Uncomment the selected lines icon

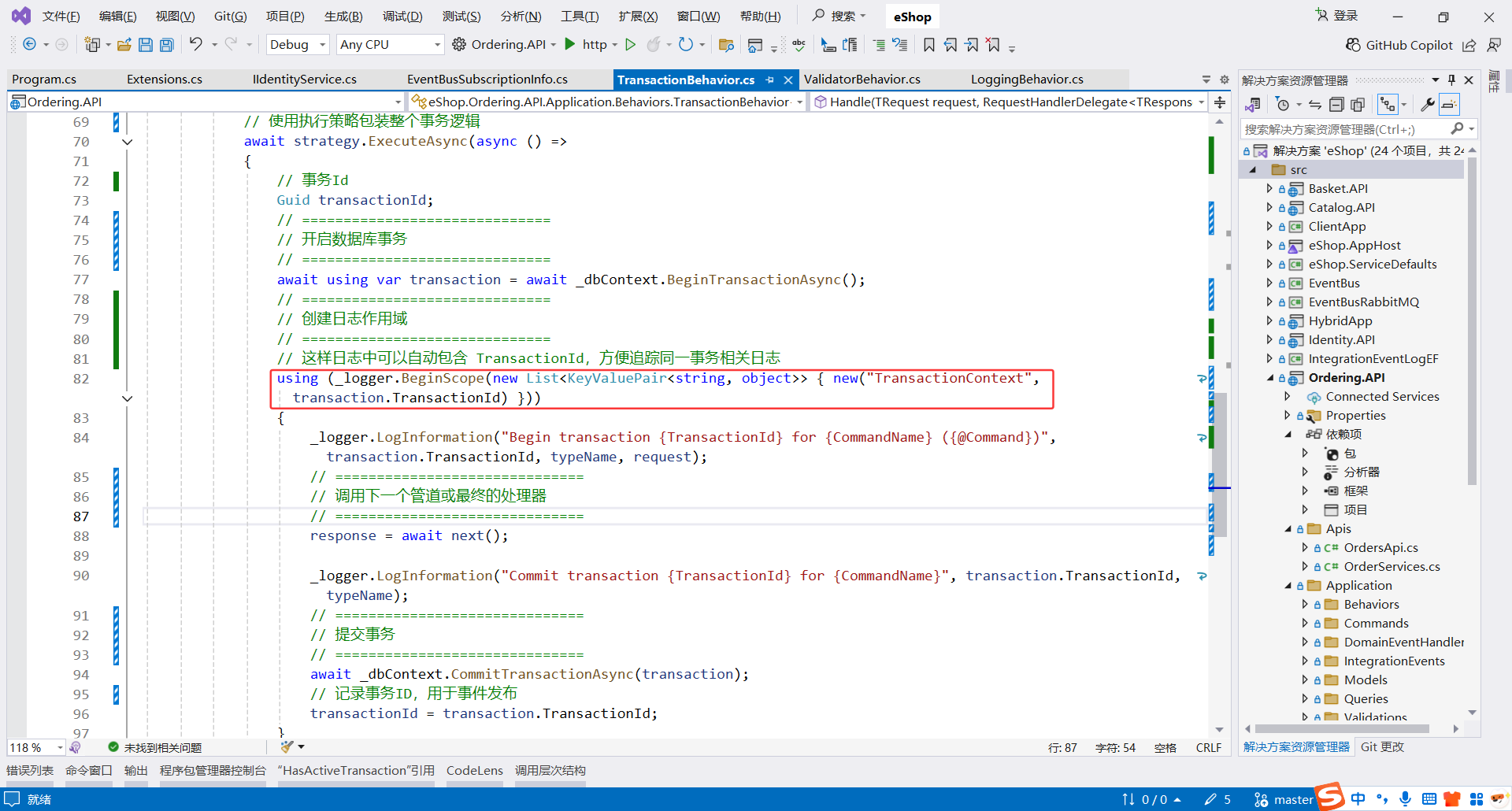[x=899, y=45]
